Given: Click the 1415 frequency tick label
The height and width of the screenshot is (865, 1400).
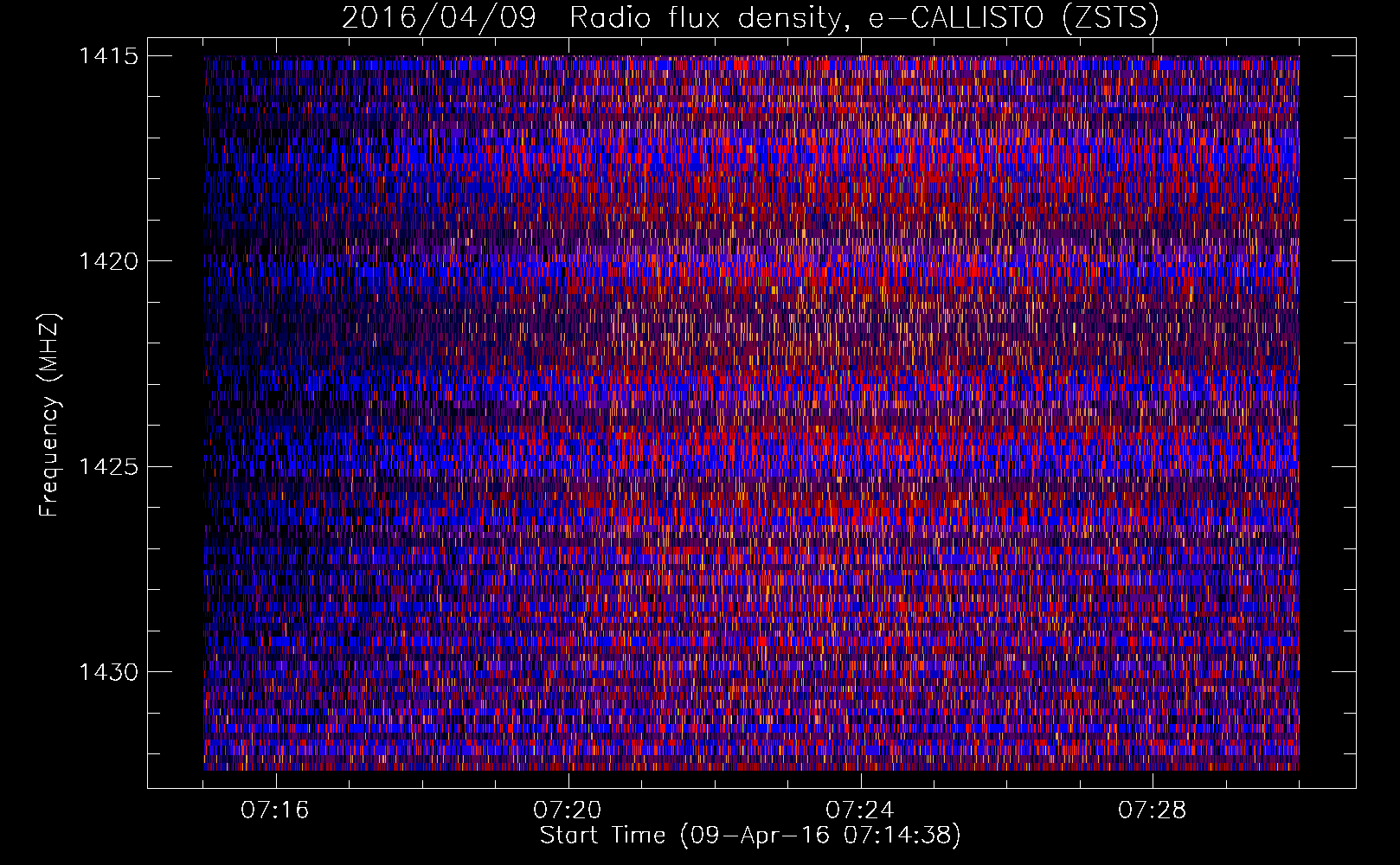Looking at the screenshot, I should (x=108, y=56).
